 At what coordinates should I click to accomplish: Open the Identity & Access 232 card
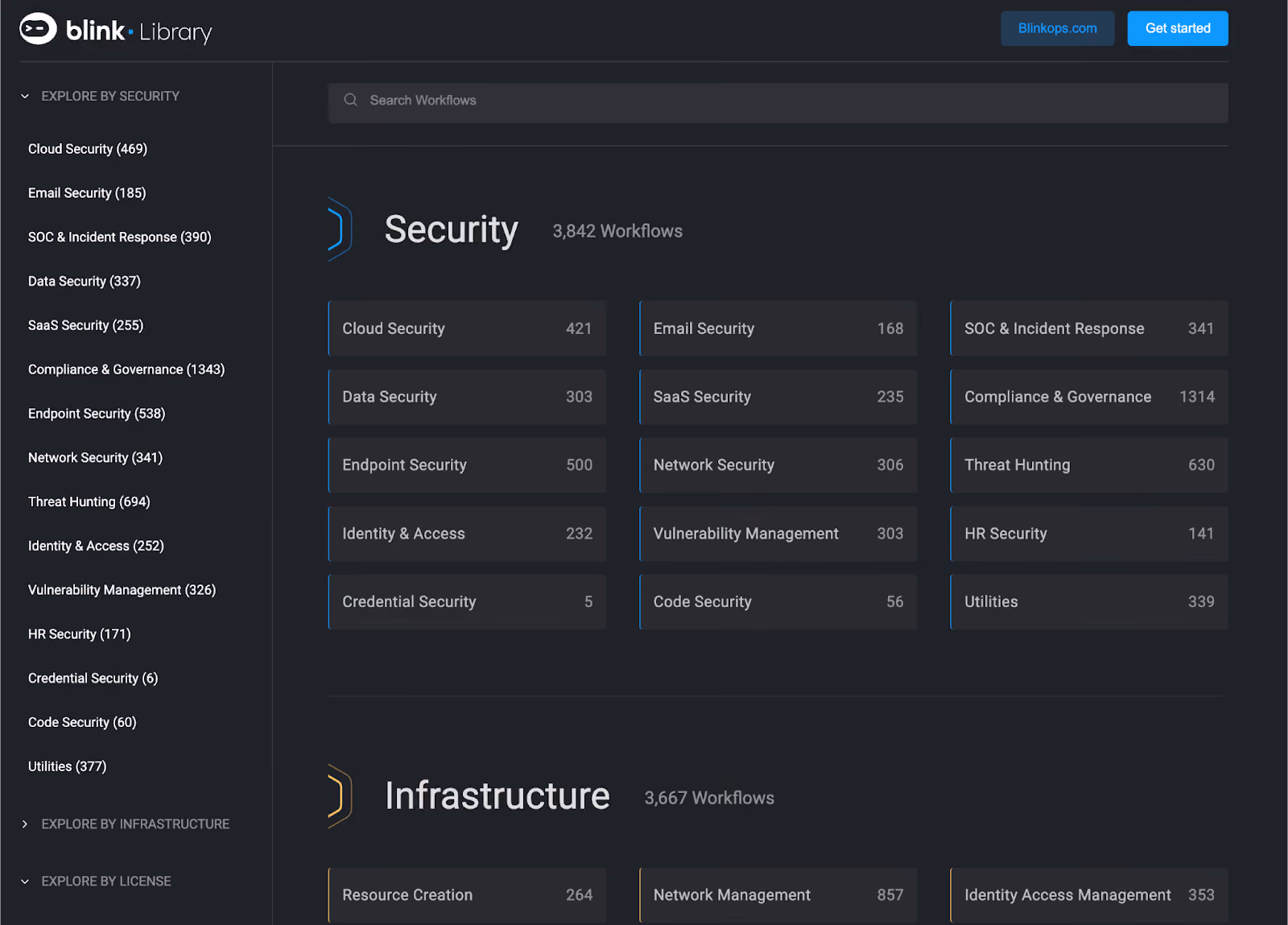pyautogui.click(x=467, y=534)
